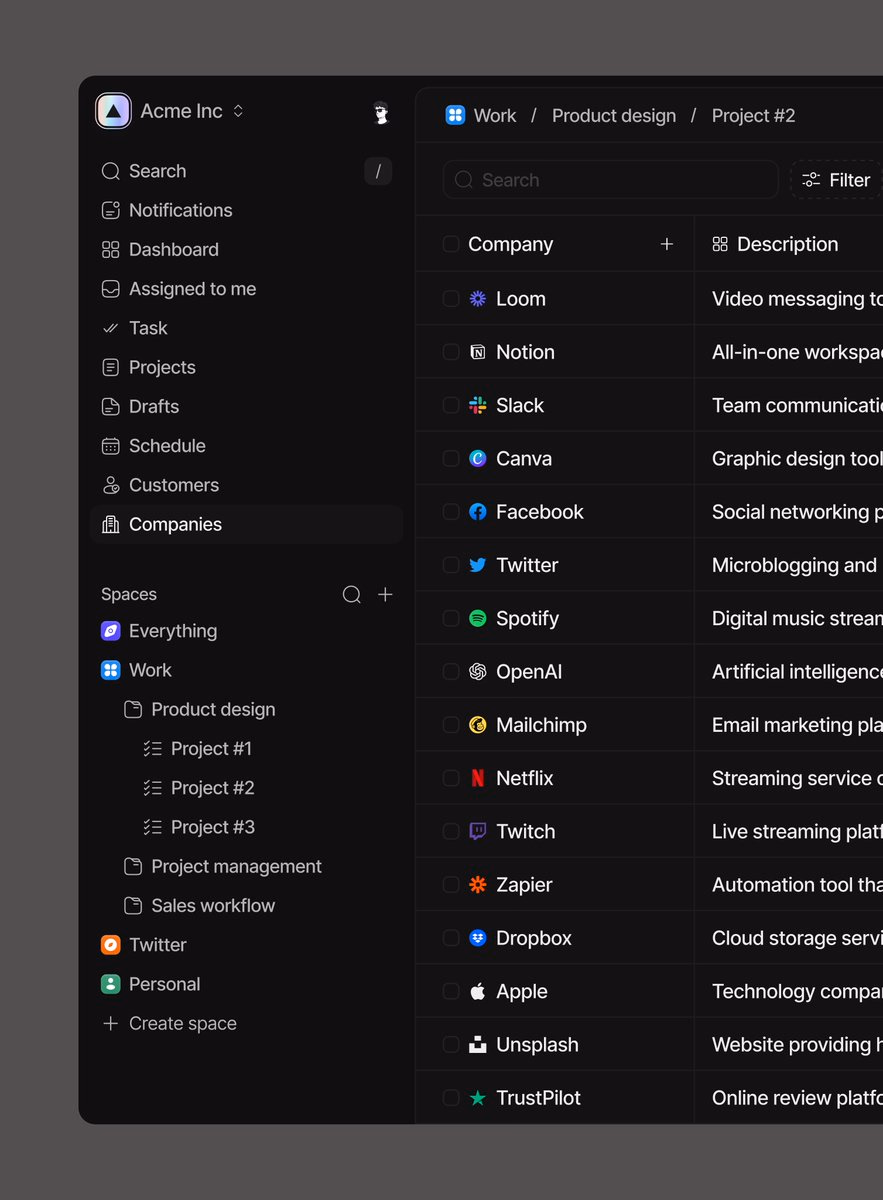Click the Facebook logo icon
Screen dimensions: 883x1200
478,512
